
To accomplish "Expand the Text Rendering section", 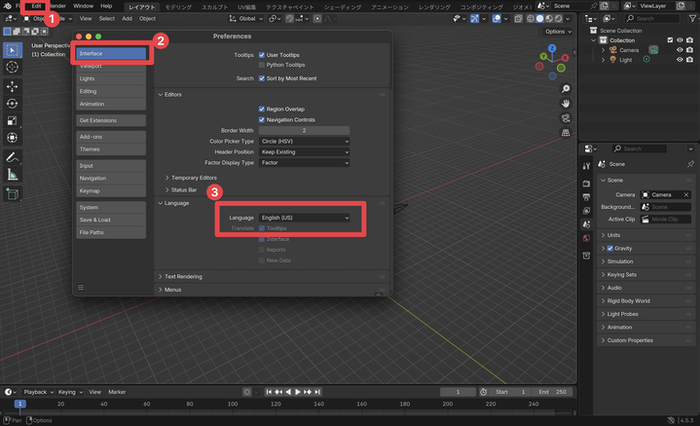I will pos(182,276).
